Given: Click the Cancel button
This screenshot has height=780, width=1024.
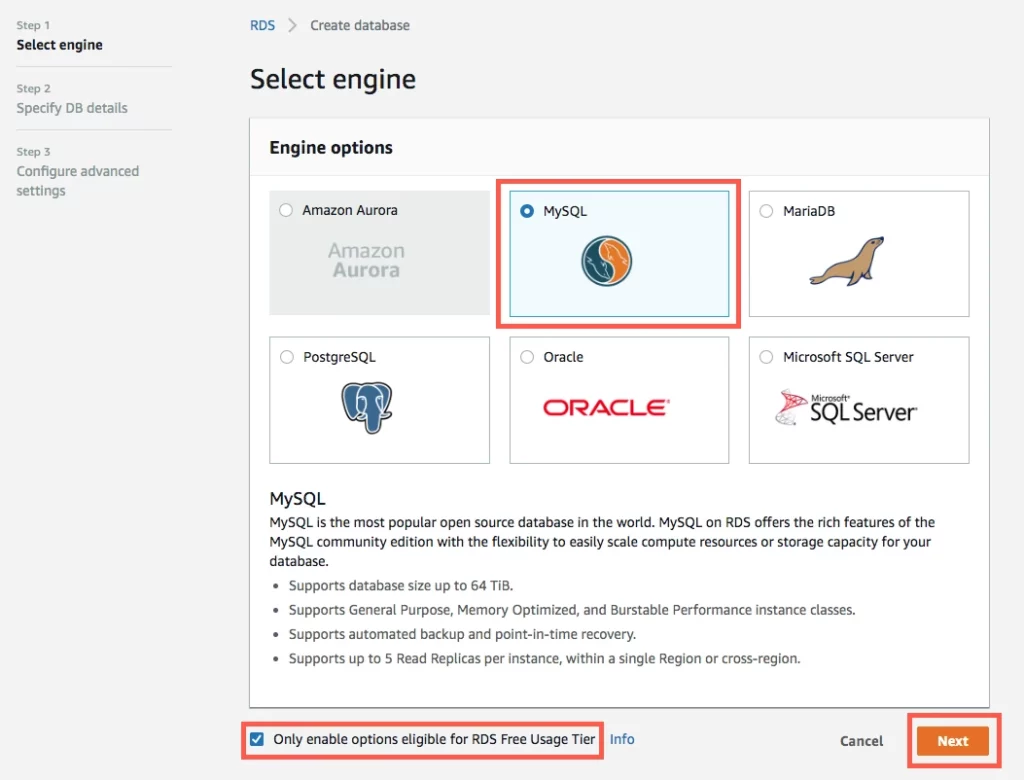Looking at the screenshot, I should coord(861,741).
